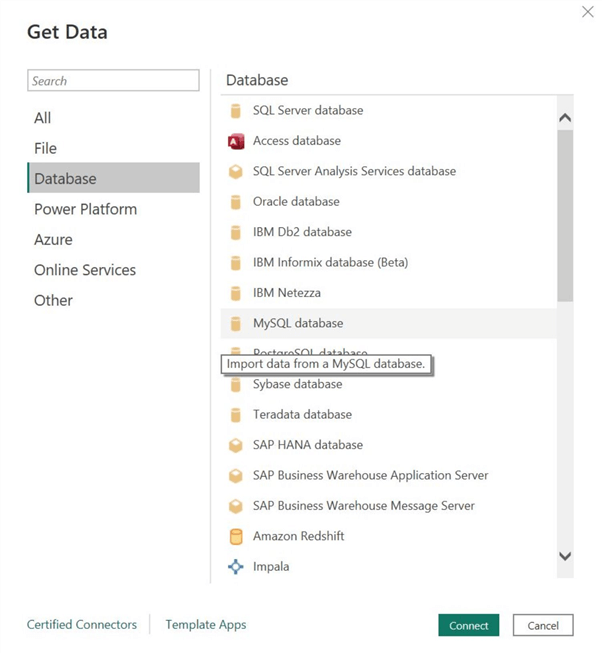
Task: Show the All connectors category
Action: (42, 118)
